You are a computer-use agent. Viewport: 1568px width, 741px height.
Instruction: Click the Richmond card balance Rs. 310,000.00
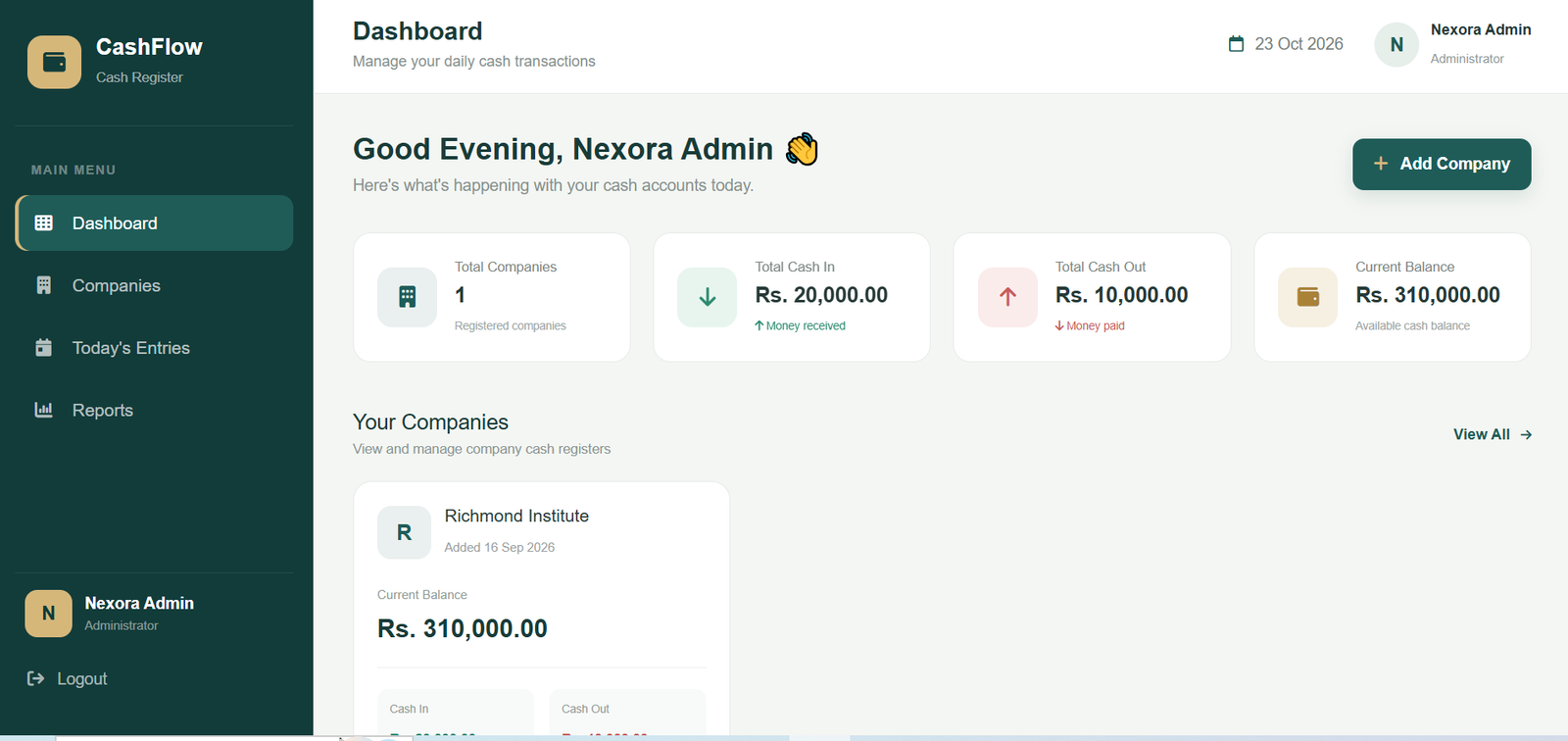(x=463, y=628)
